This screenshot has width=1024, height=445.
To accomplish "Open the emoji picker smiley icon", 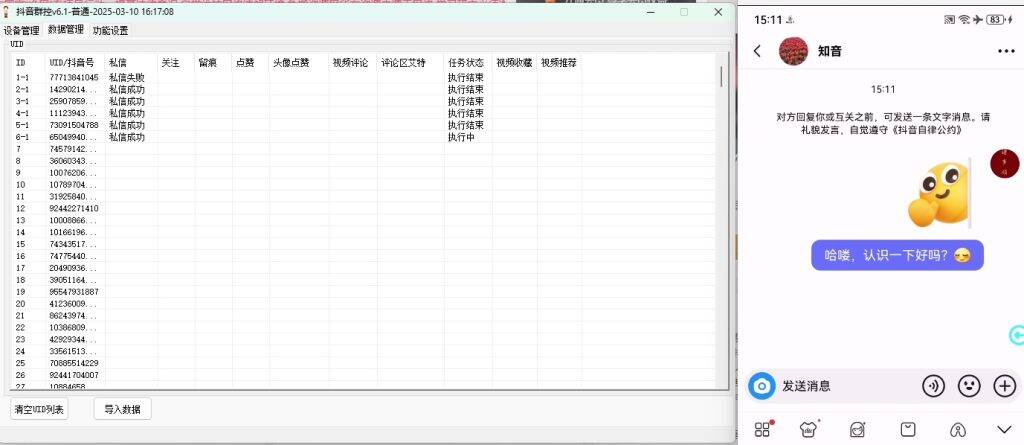I will (x=968, y=386).
